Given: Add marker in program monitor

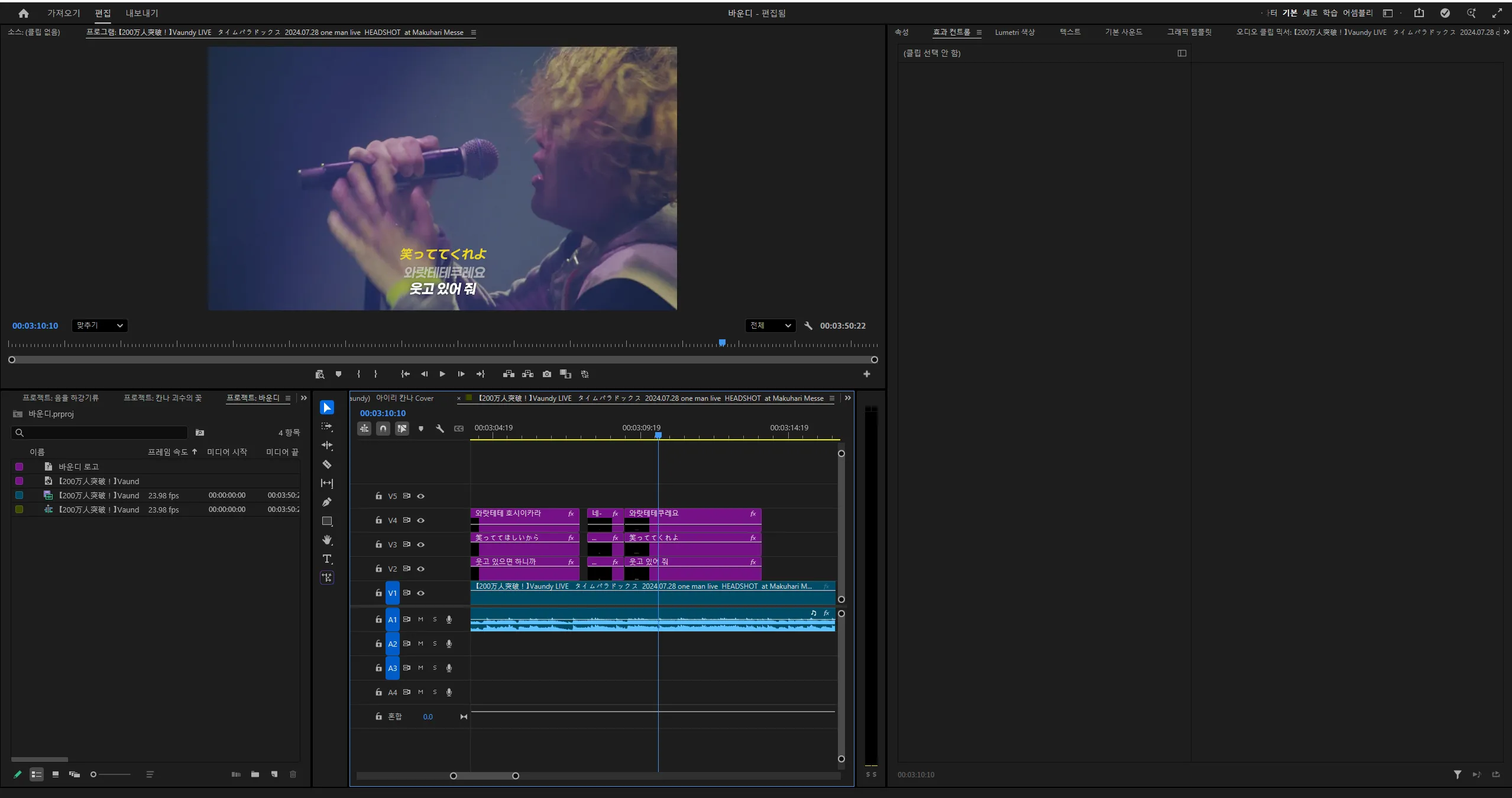Looking at the screenshot, I should (338, 374).
